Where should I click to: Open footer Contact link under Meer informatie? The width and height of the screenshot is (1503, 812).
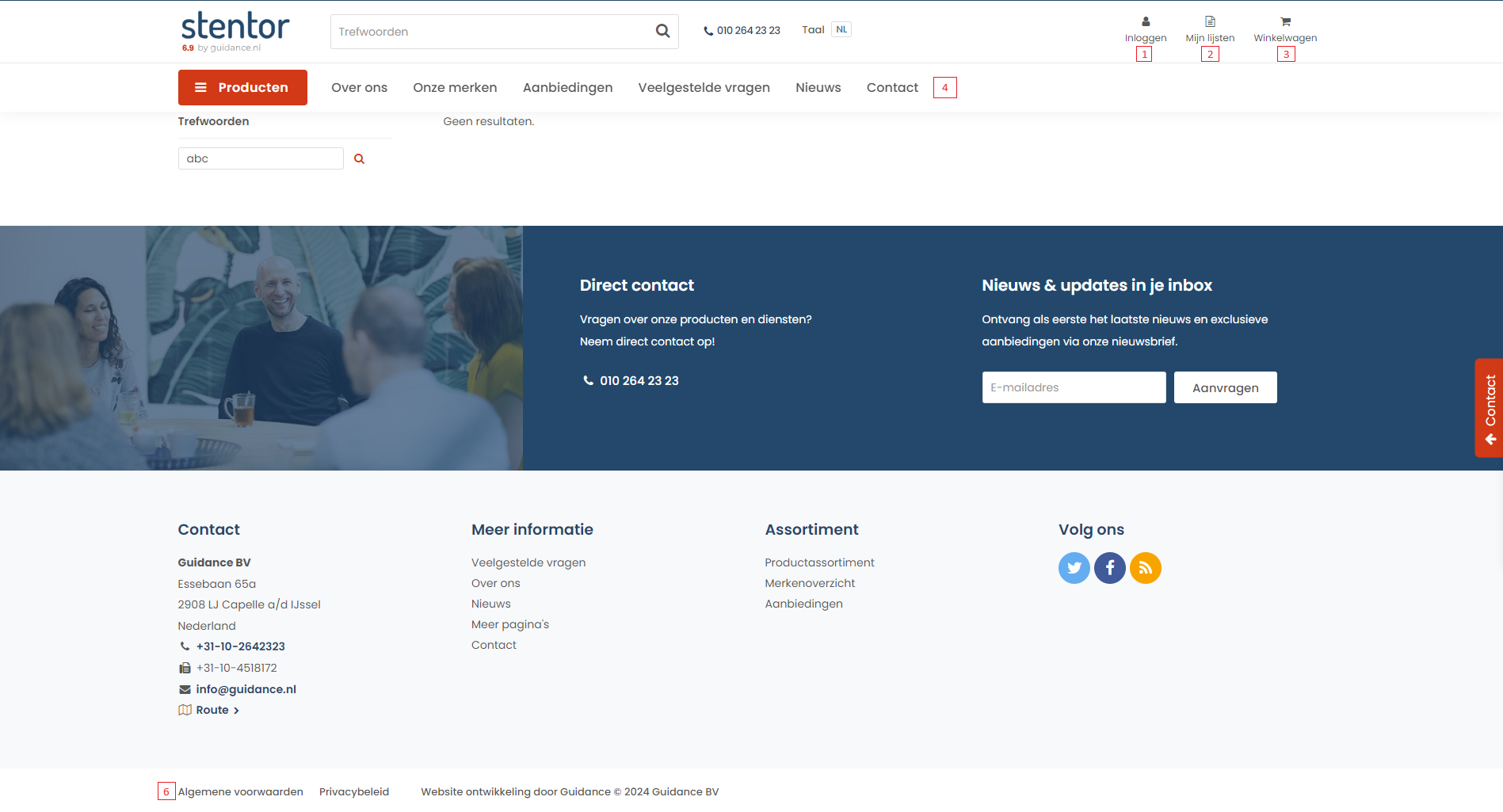(x=494, y=645)
